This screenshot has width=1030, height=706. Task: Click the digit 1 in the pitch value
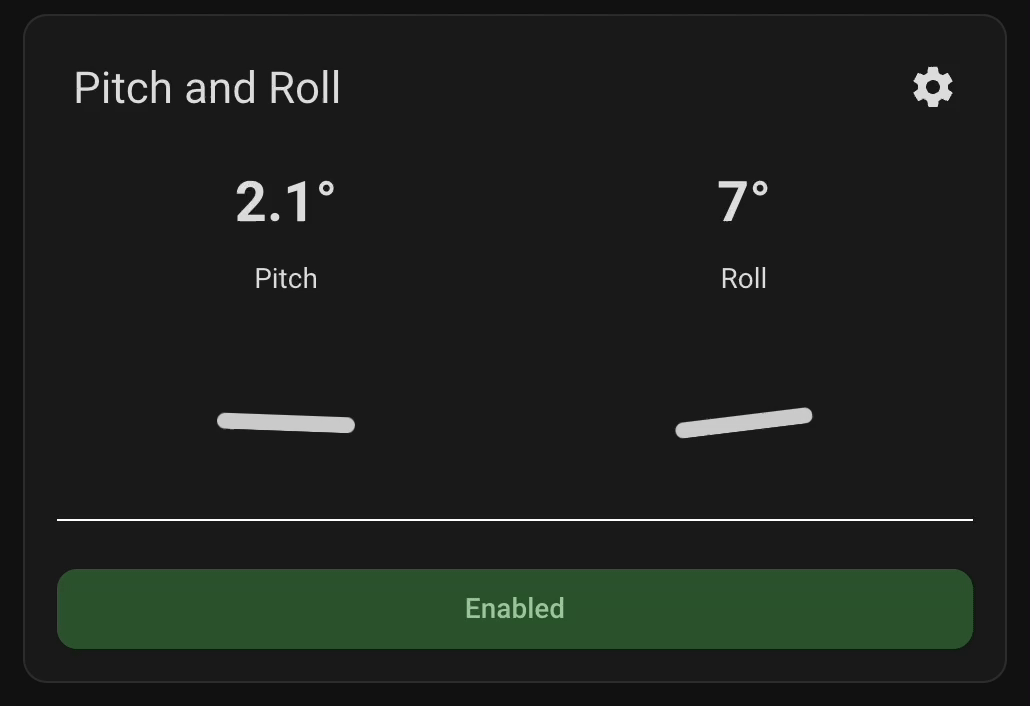coord(299,202)
